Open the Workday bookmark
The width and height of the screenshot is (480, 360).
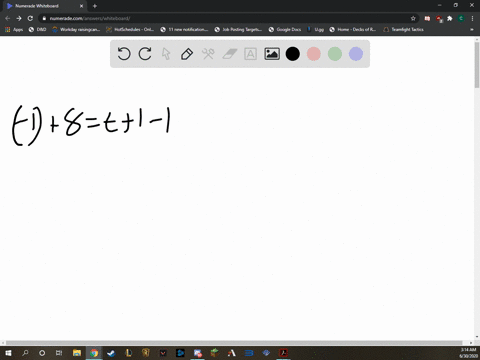click(x=76, y=29)
